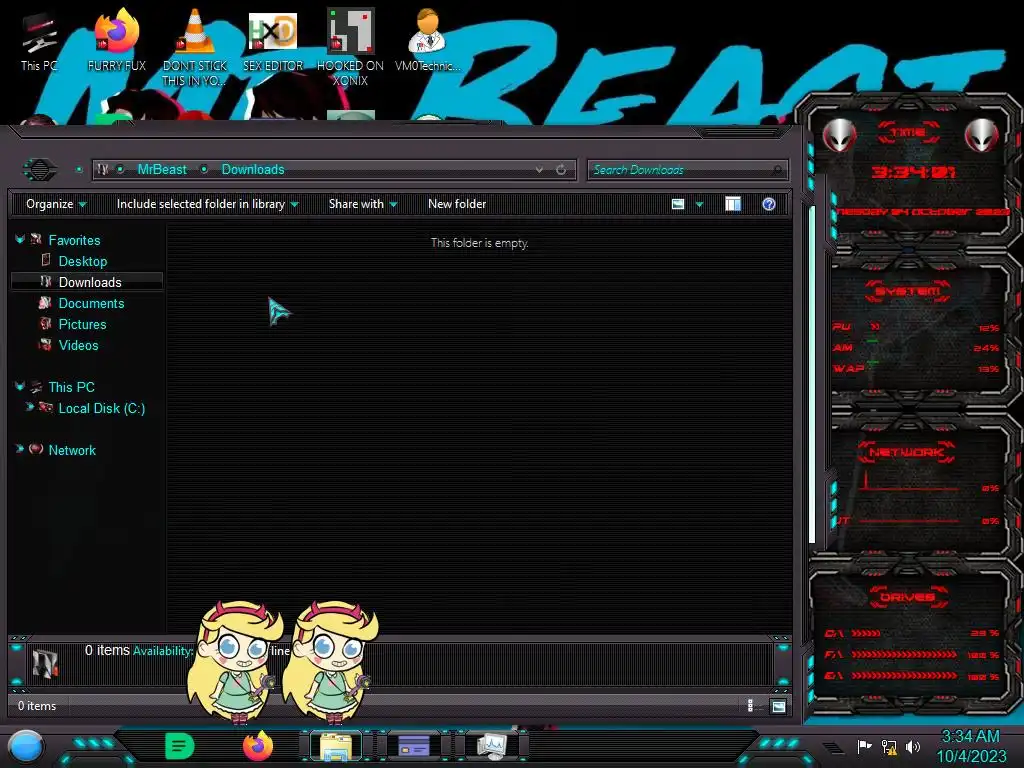Open the HOOKED ON XONIX desktop icon

point(350,47)
